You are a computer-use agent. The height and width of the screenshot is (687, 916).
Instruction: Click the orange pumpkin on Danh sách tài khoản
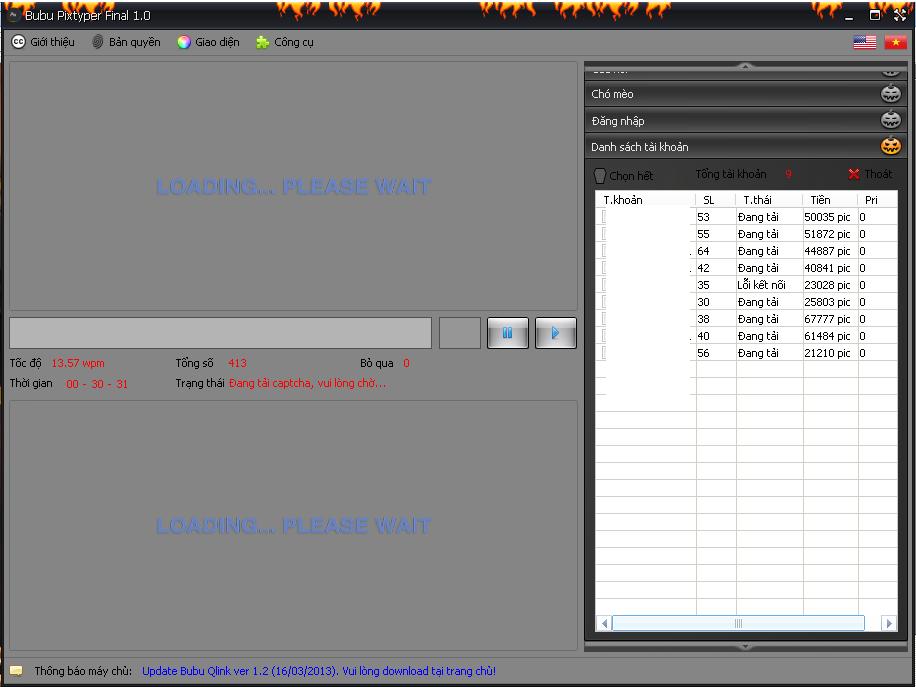click(x=891, y=145)
